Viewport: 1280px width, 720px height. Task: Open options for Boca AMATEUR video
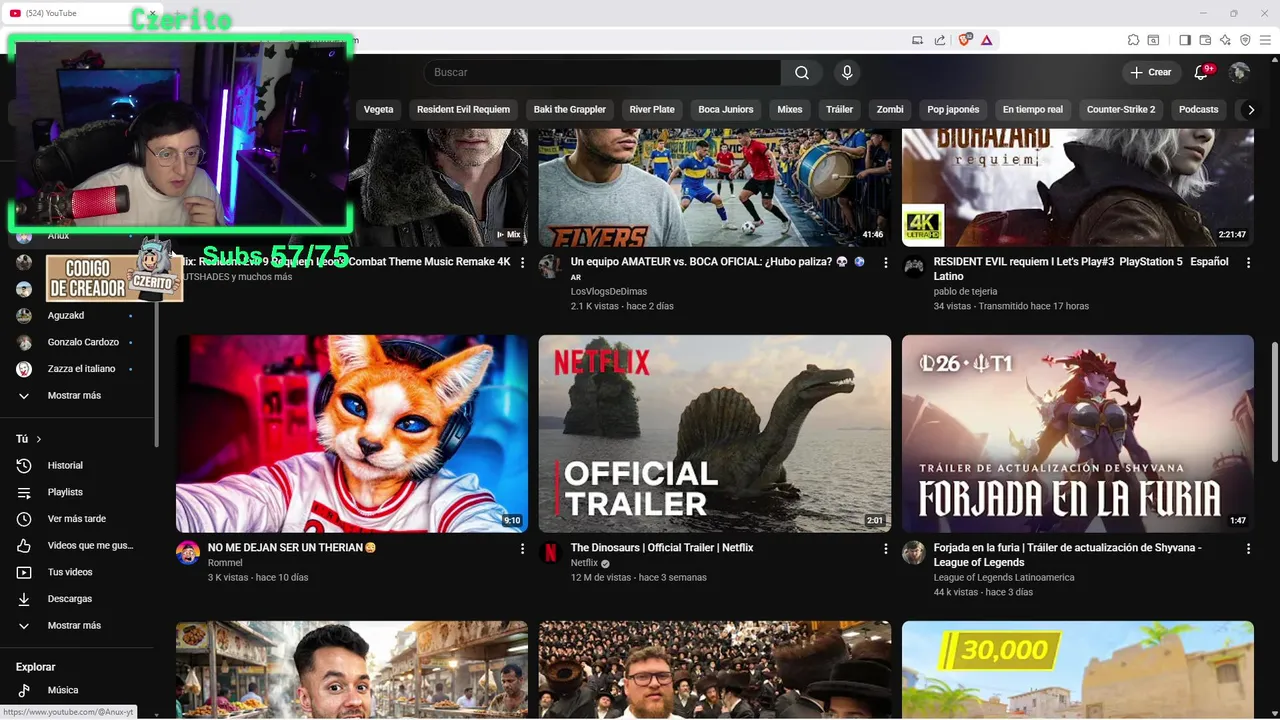885,262
